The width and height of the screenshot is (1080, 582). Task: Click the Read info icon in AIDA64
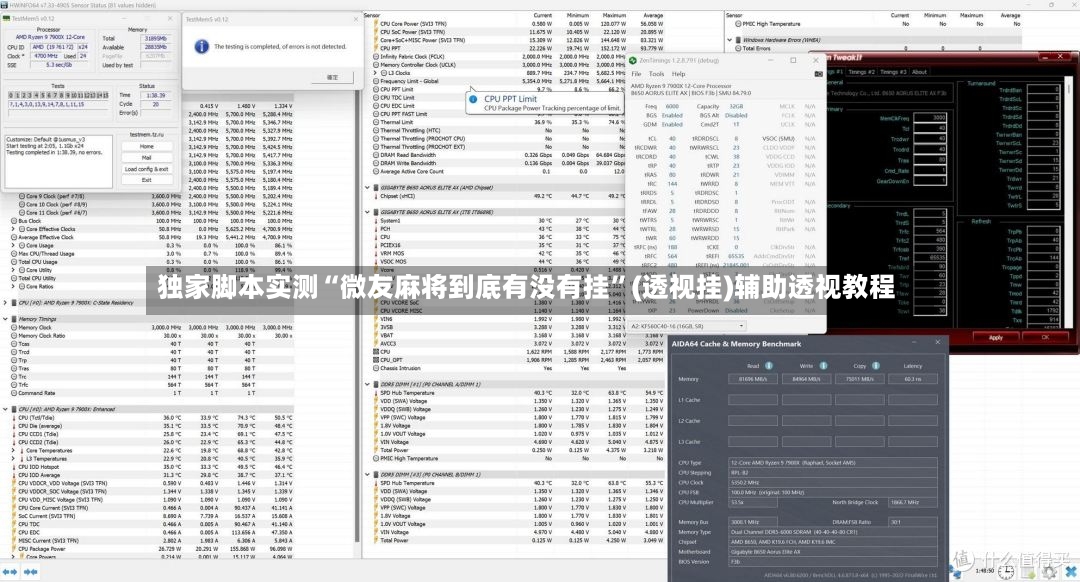click(x=769, y=366)
